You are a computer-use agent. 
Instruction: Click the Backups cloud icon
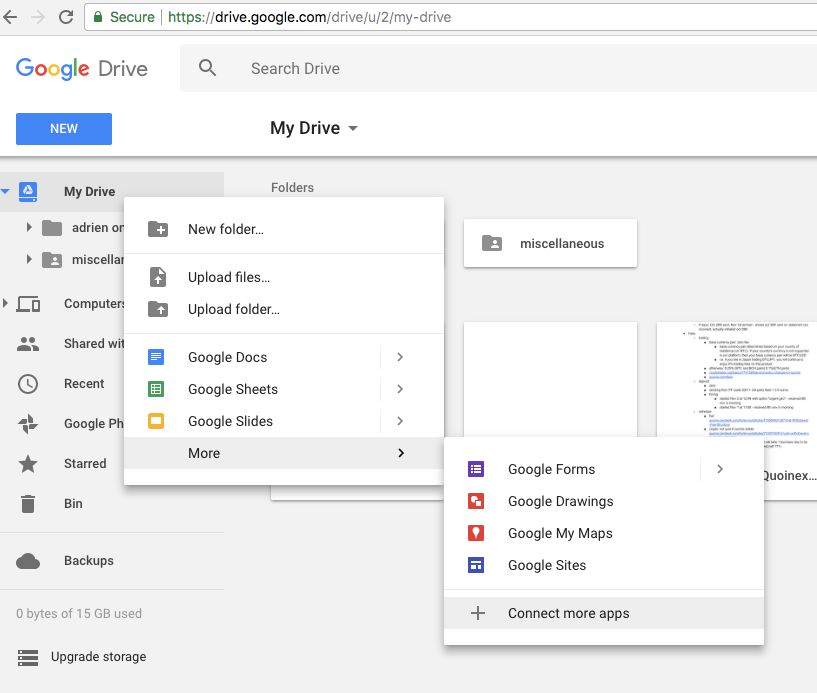tap(28, 561)
